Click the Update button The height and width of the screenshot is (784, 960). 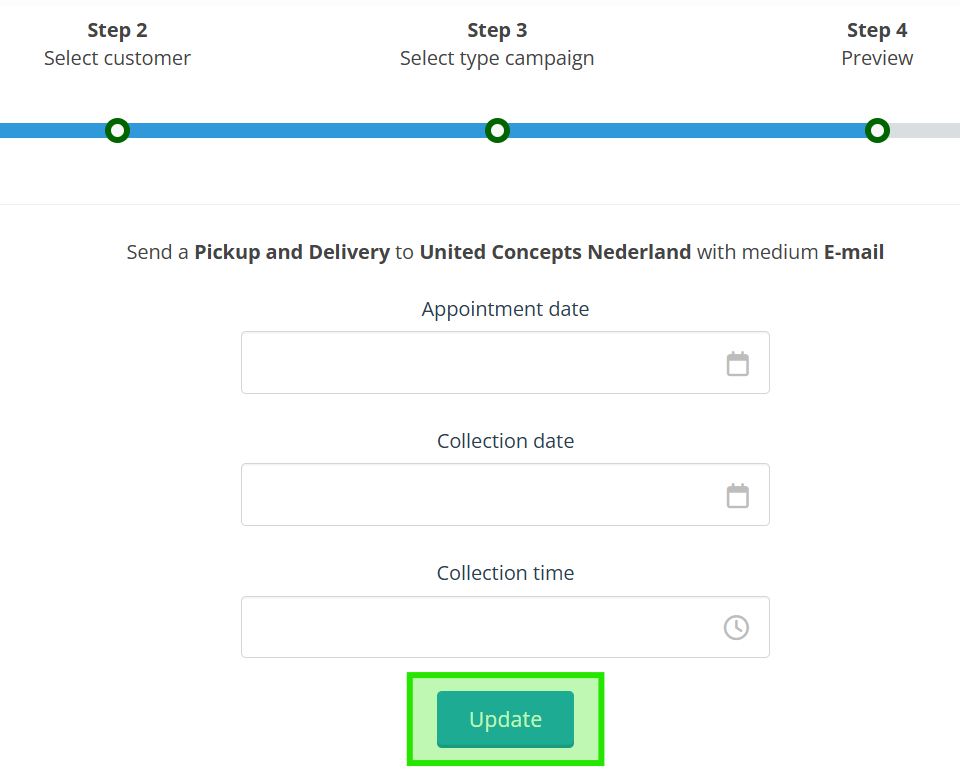tap(505, 719)
